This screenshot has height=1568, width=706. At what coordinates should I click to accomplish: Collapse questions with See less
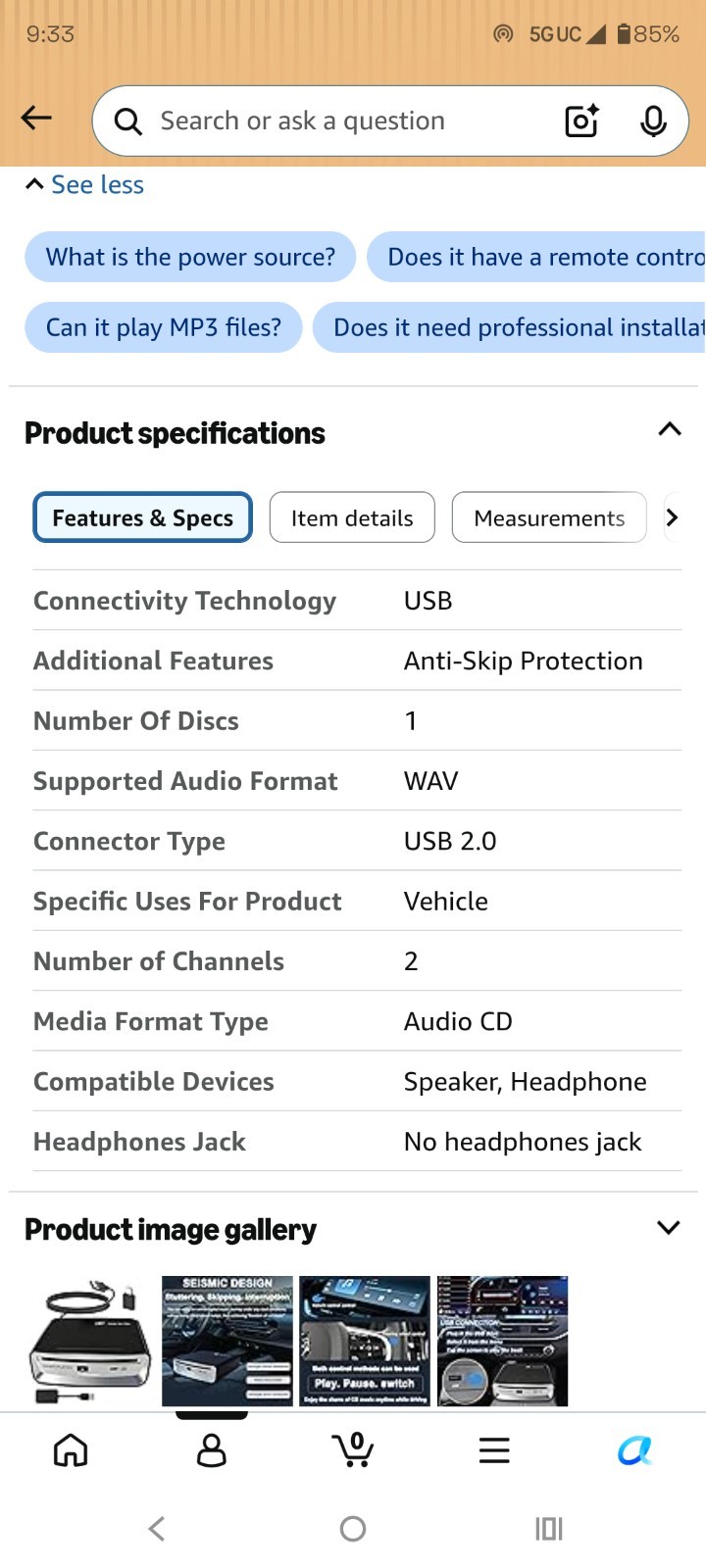click(84, 184)
